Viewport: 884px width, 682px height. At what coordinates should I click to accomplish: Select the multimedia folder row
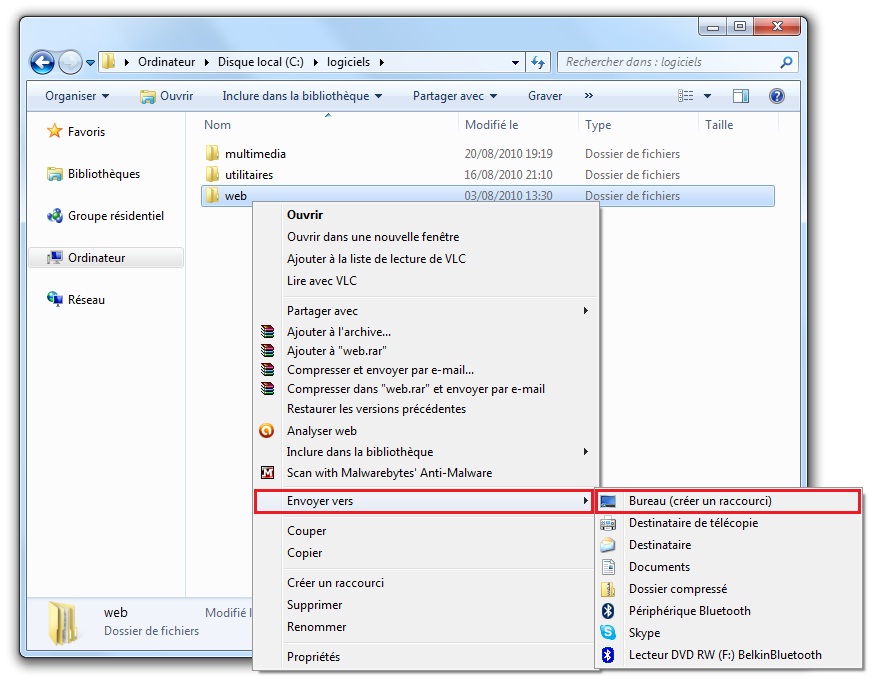[488, 154]
